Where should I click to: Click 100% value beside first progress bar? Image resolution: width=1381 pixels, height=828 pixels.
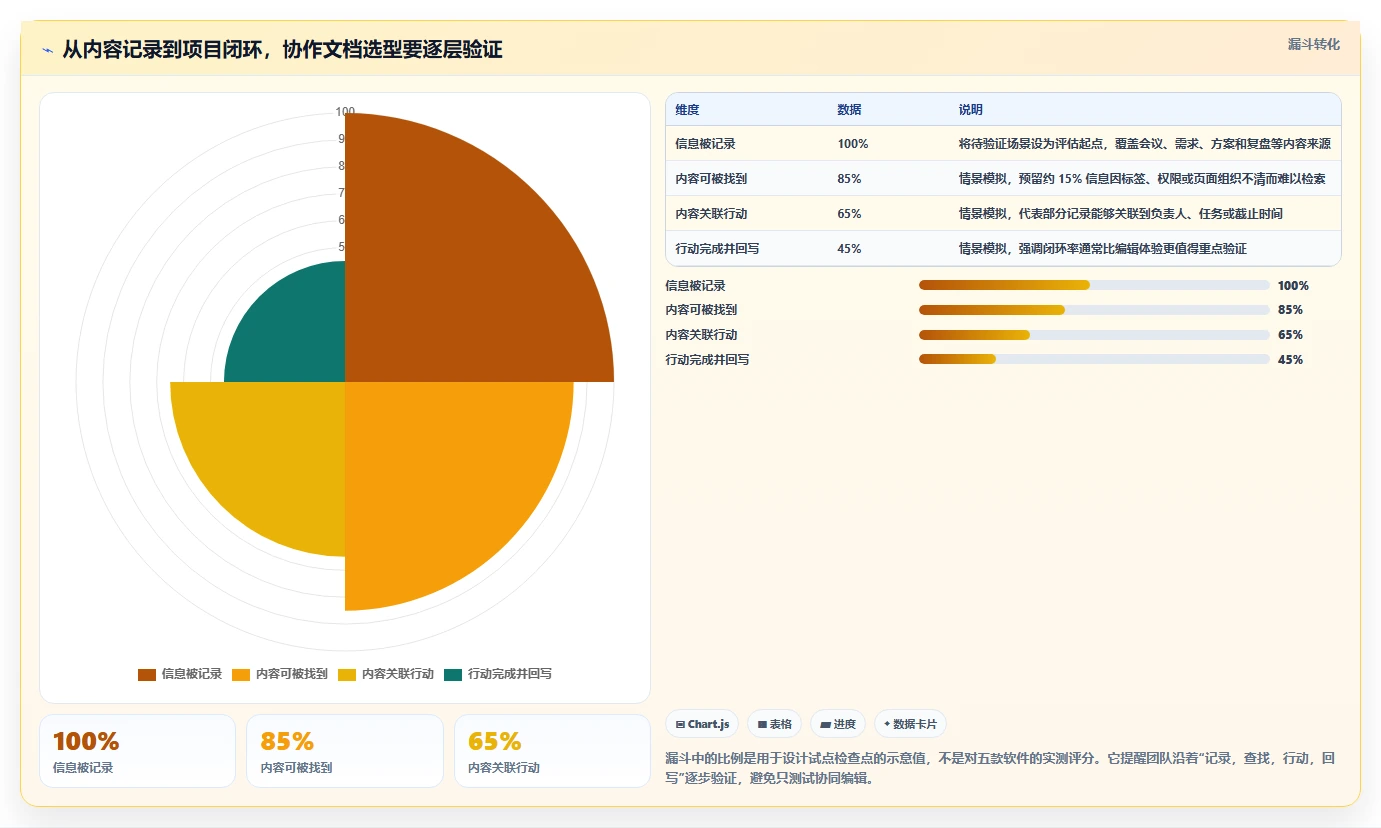pyautogui.click(x=1293, y=286)
